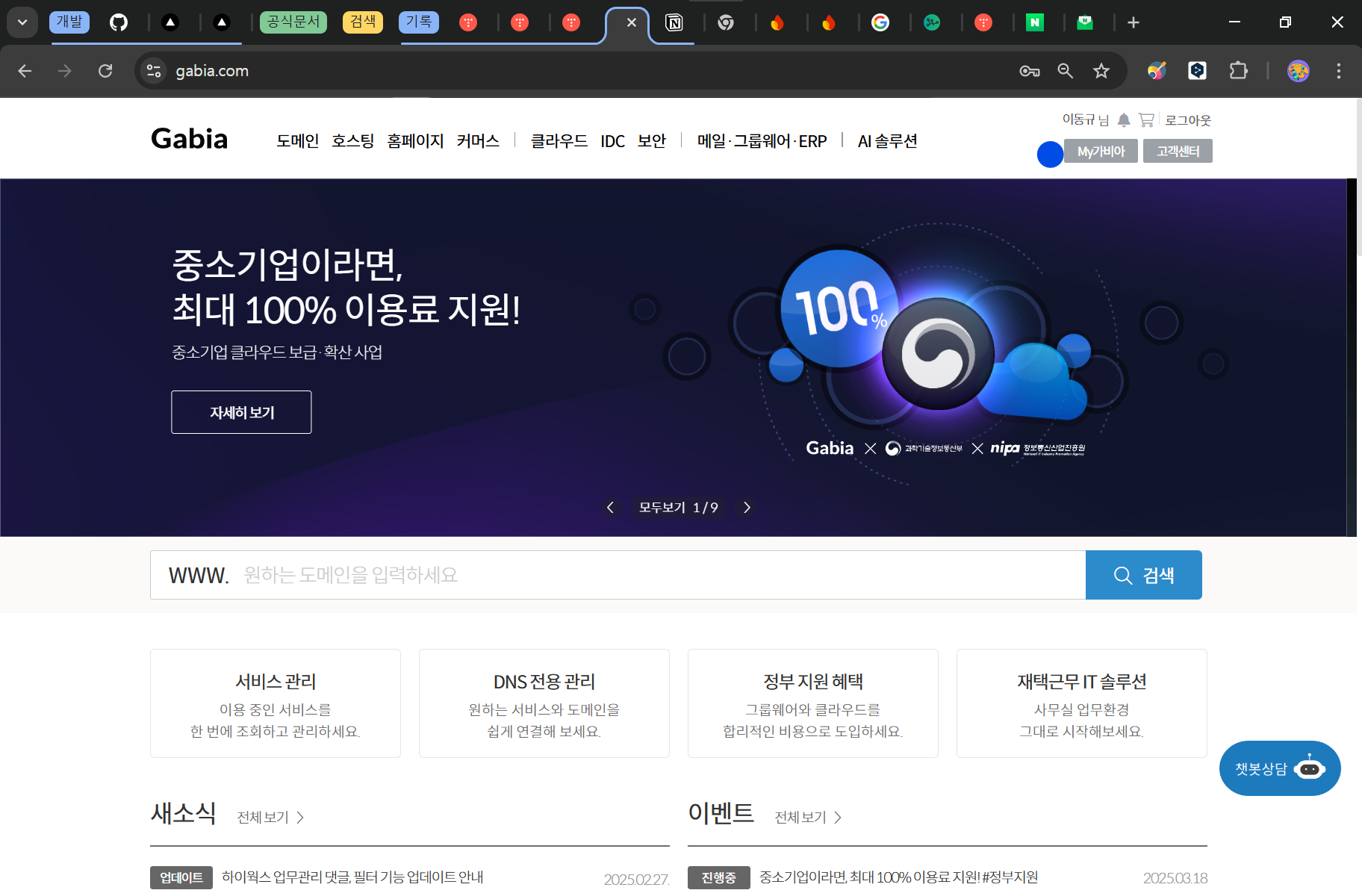Open the 메일·그룹웨어·ERP menu

pyautogui.click(x=762, y=141)
